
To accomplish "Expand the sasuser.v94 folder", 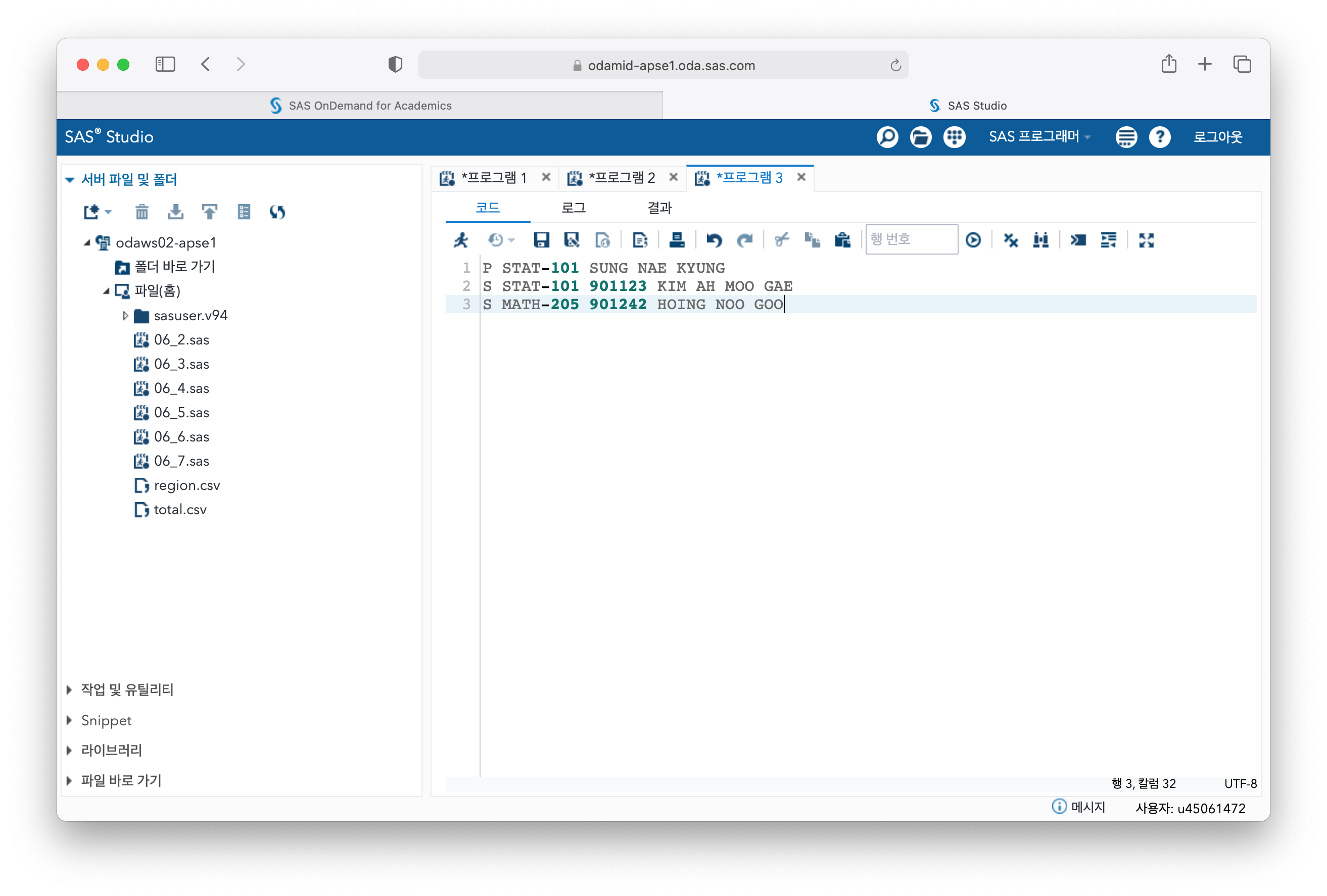I will tap(125, 316).
